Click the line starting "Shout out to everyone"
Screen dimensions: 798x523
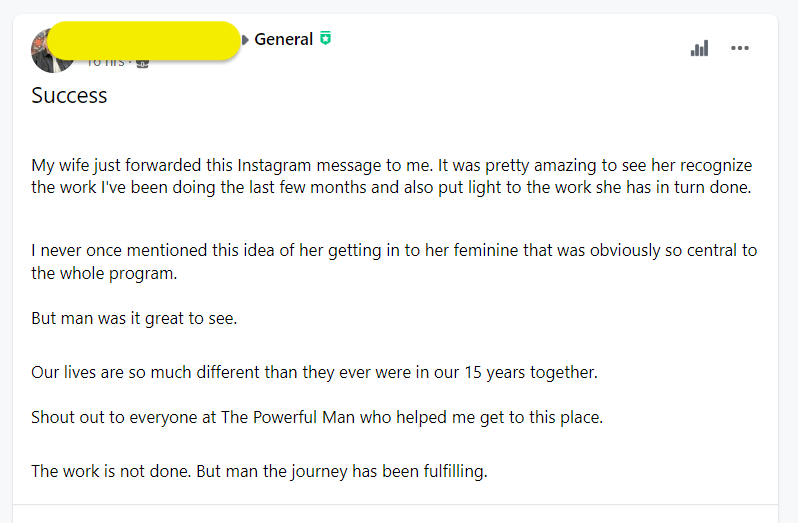click(x=317, y=417)
